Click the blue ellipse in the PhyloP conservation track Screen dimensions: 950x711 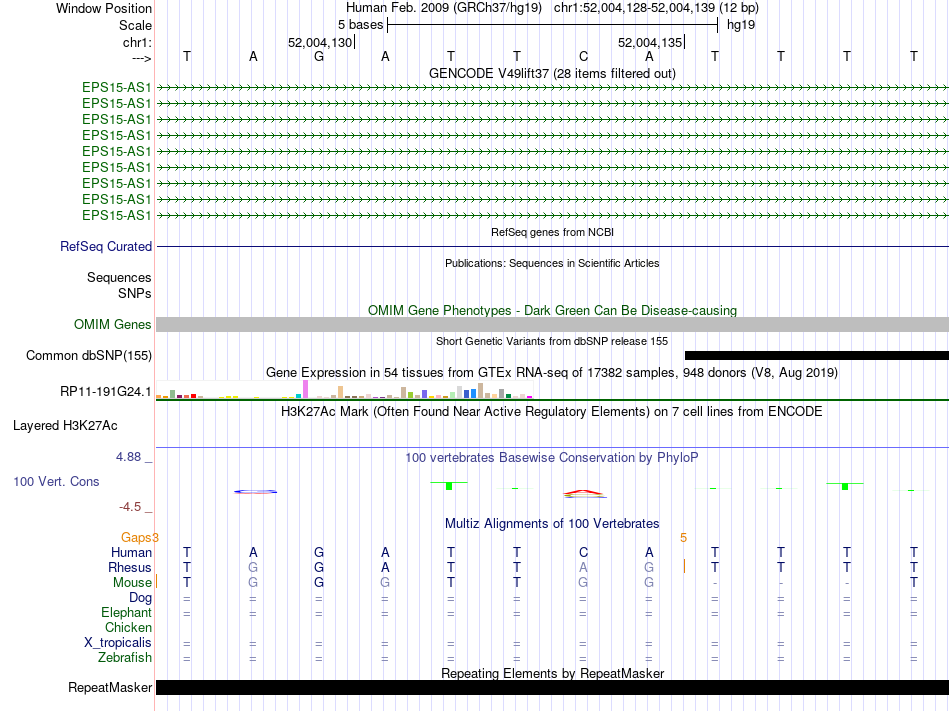click(255, 492)
